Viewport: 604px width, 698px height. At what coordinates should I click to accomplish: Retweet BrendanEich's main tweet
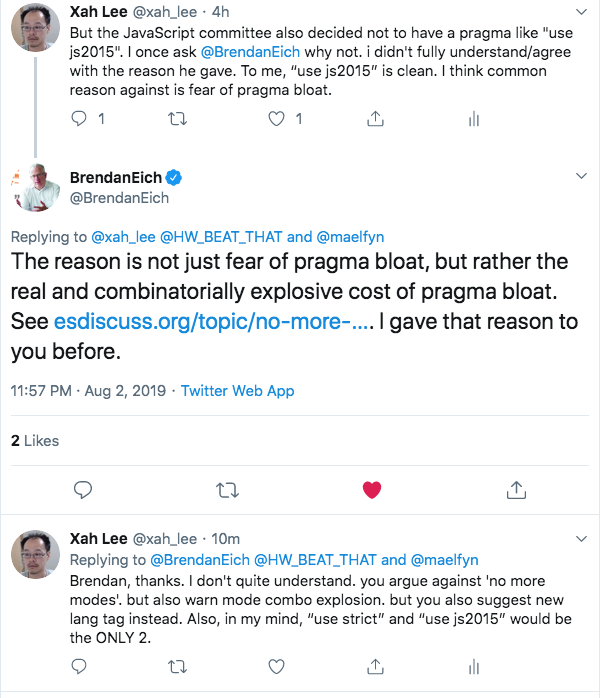coord(228,489)
